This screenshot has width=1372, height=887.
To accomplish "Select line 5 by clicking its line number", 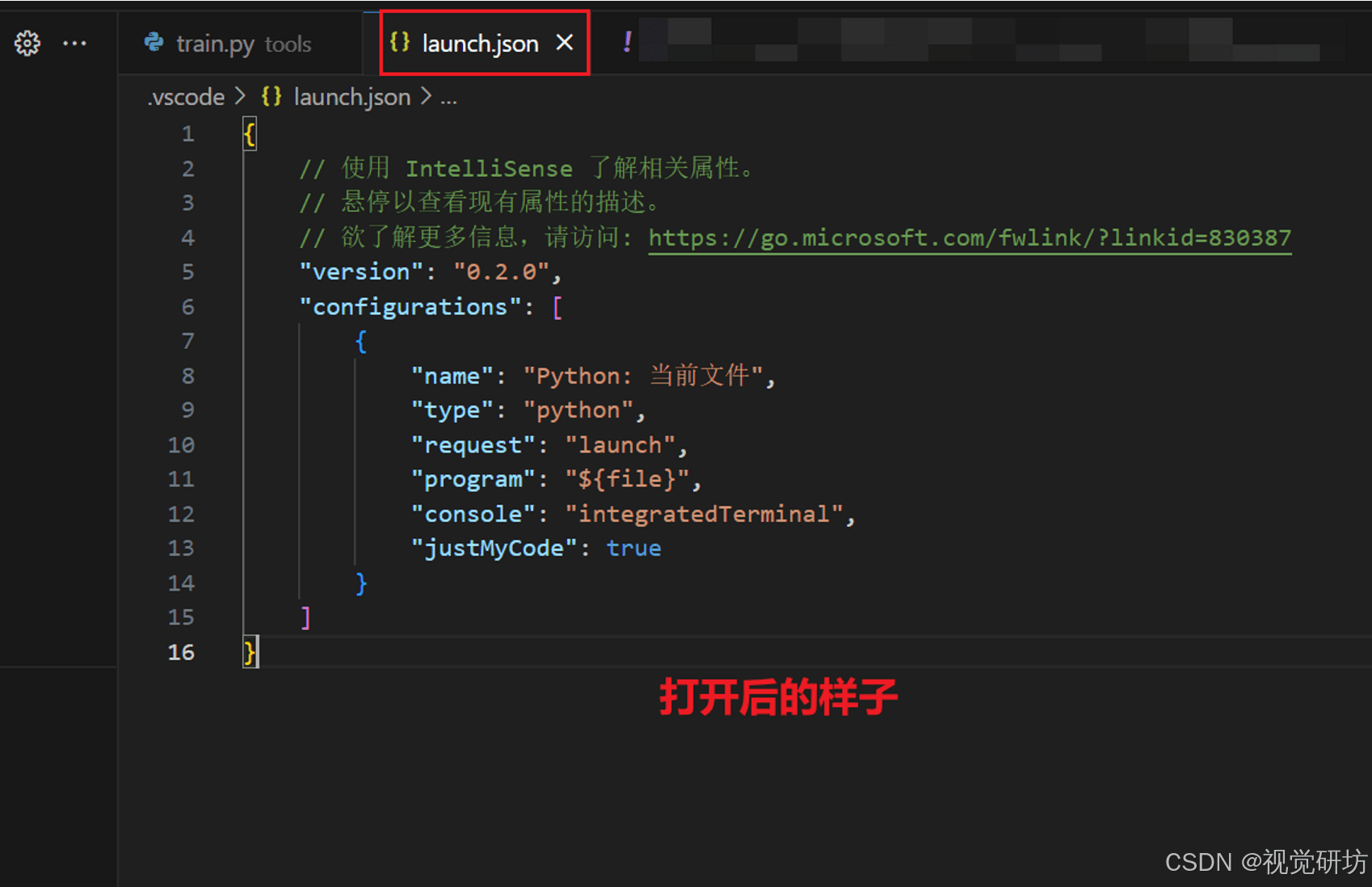I will pyautogui.click(x=187, y=272).
